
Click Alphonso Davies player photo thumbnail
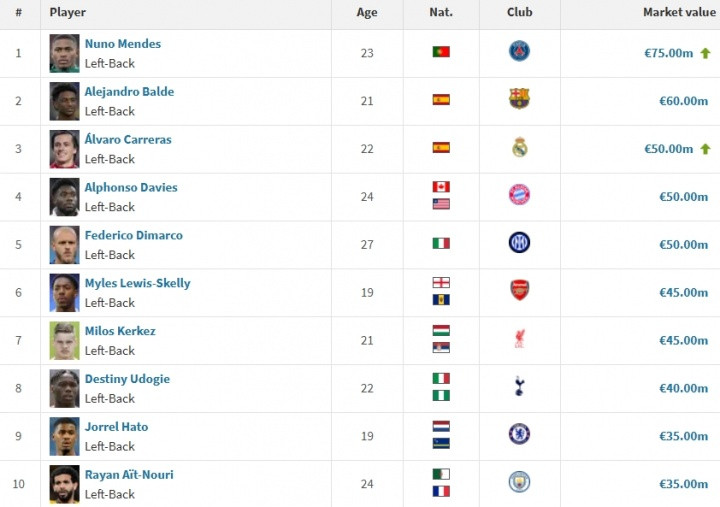pyautogui.click(x=64, y=197)
